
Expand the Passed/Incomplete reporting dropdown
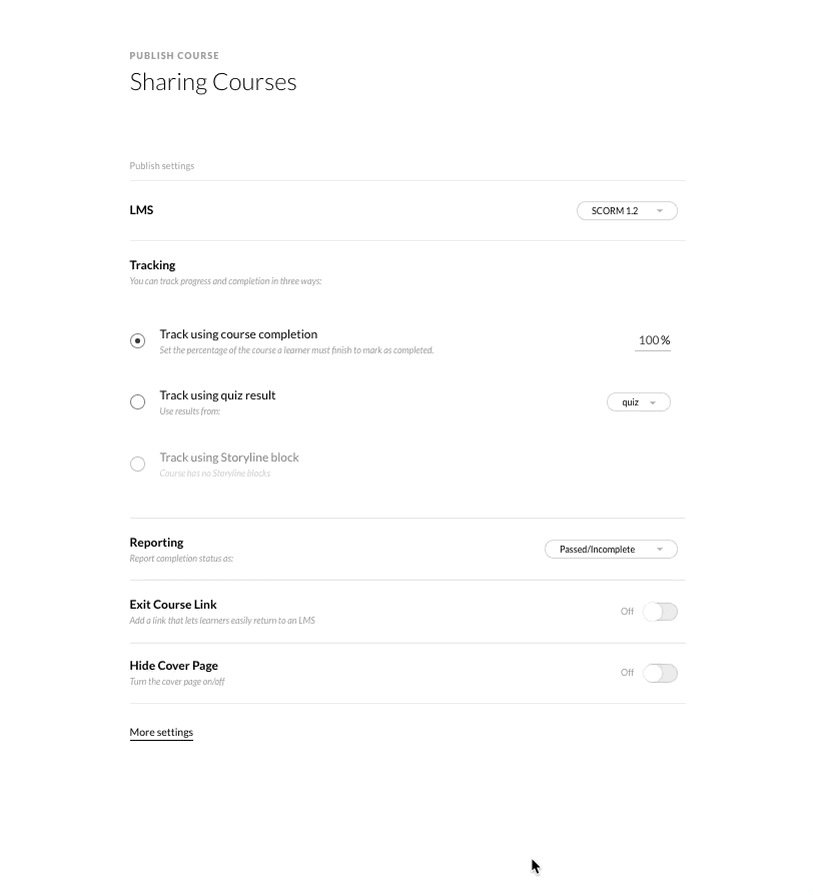tap(604, 549)
